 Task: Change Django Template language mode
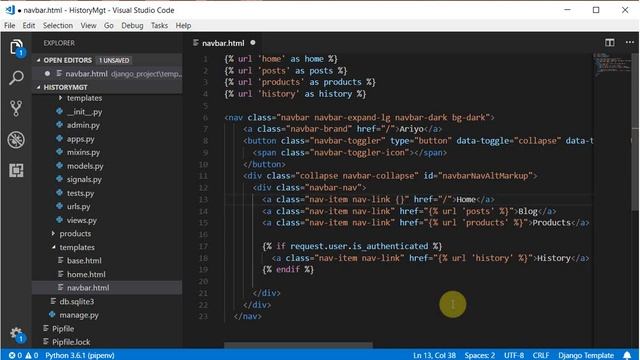[586, 356]
